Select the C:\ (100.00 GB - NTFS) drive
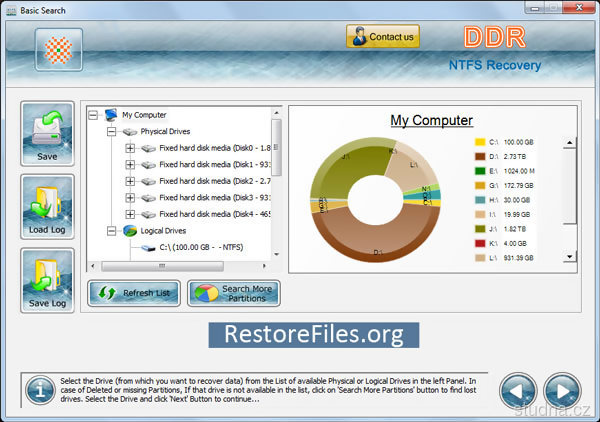Viewport: 600px width, 422px height. [x=201, y=248]
